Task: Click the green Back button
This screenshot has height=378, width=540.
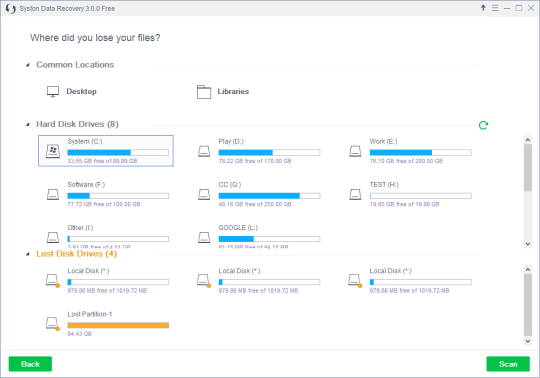Action: coord(30,364)
